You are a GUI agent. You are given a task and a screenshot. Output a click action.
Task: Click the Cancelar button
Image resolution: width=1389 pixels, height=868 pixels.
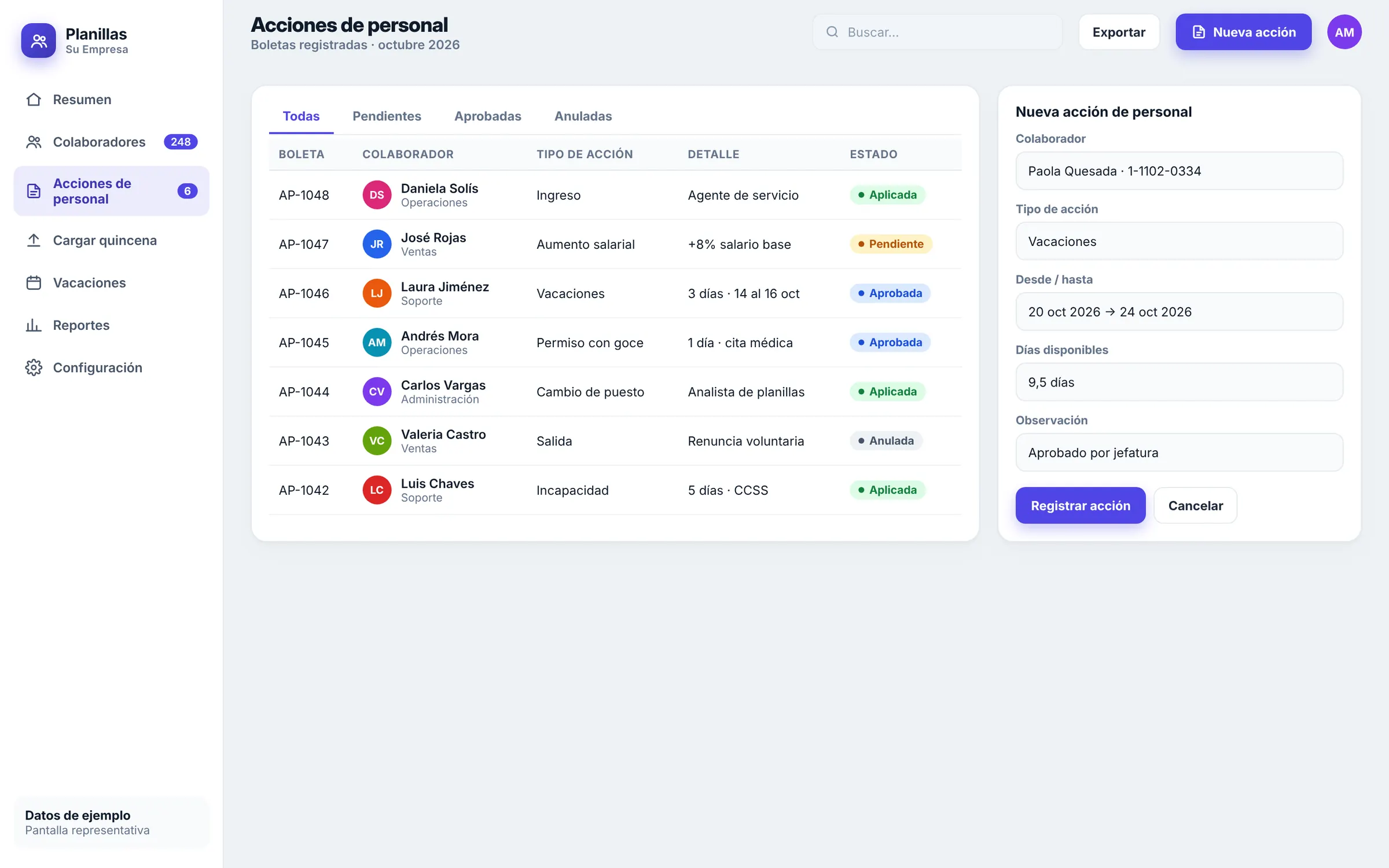[1195, 505]
